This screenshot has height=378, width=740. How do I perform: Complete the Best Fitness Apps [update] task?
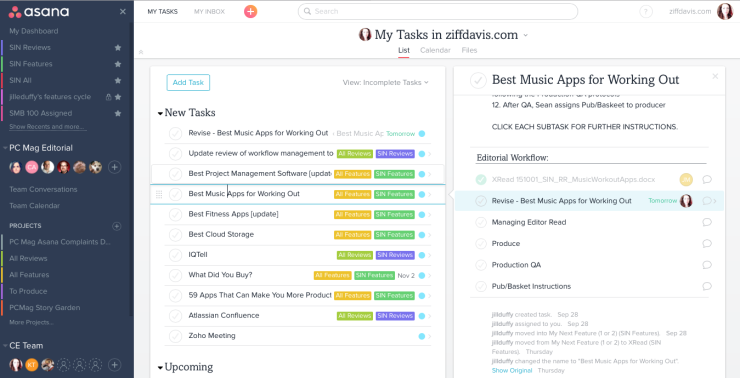coord(176,215)
